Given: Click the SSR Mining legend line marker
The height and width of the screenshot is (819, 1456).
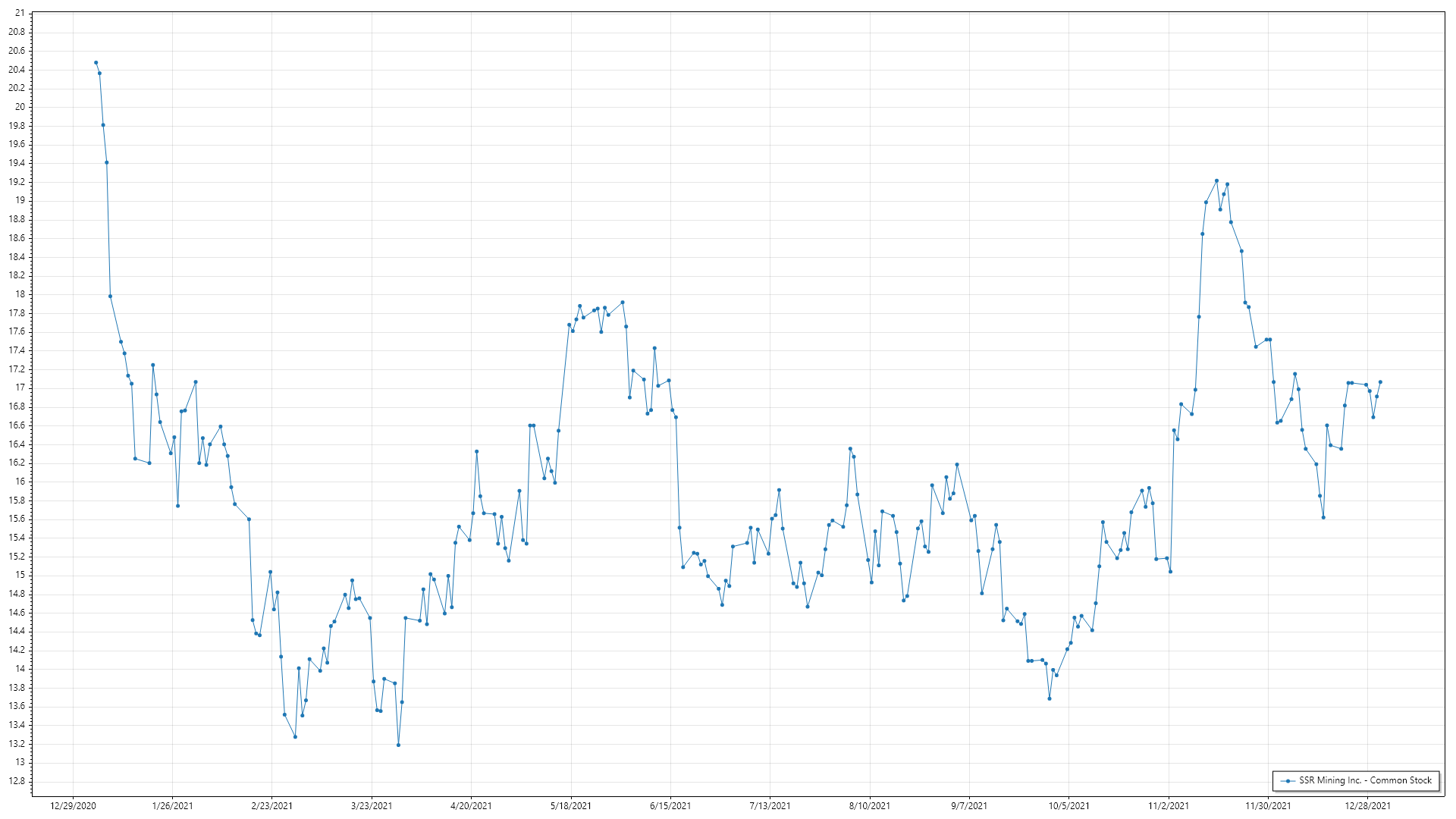Looking at the screenshot, I should [1288, 780].
